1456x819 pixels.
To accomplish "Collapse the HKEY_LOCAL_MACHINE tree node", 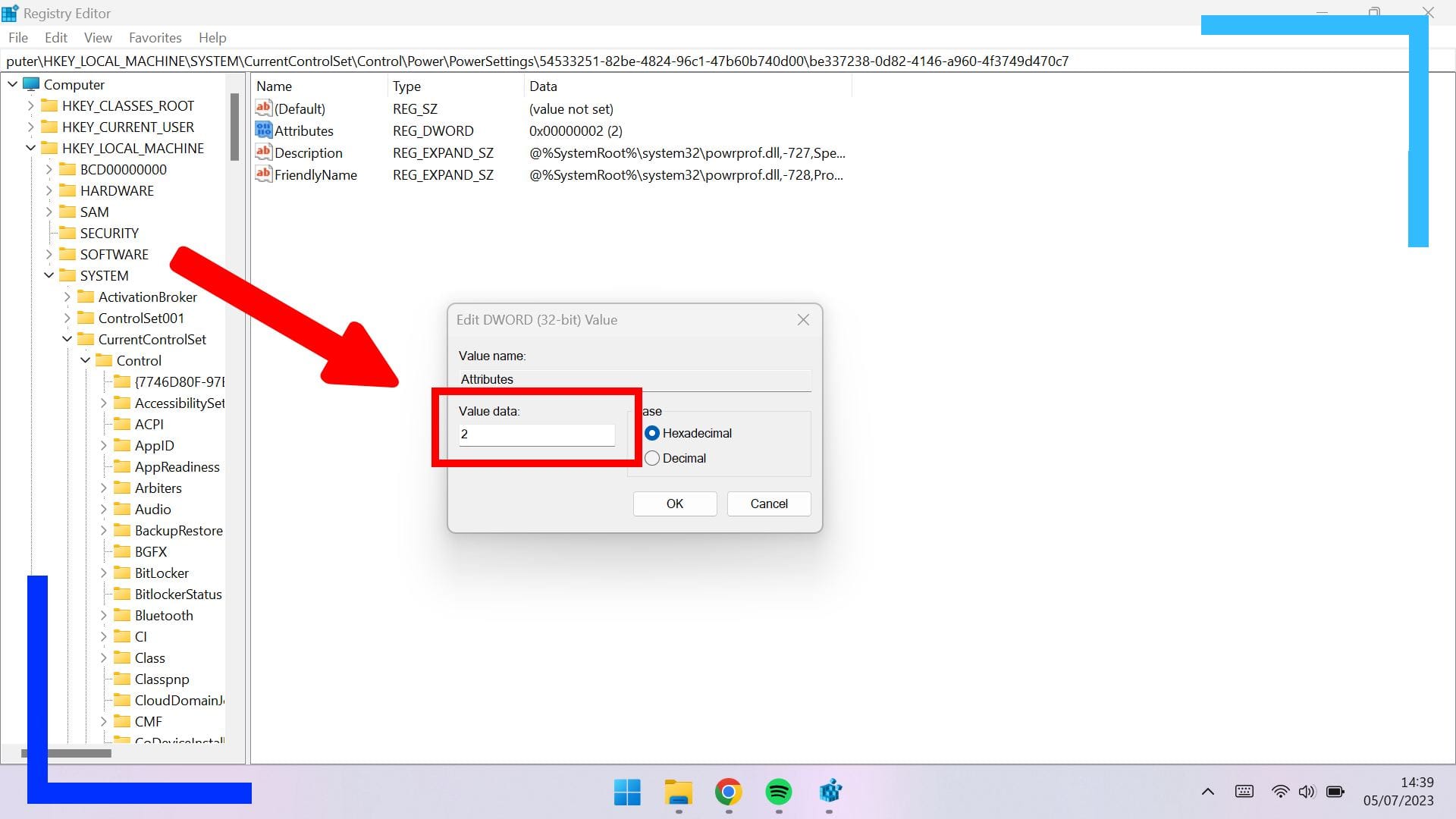I will point(31,148).
